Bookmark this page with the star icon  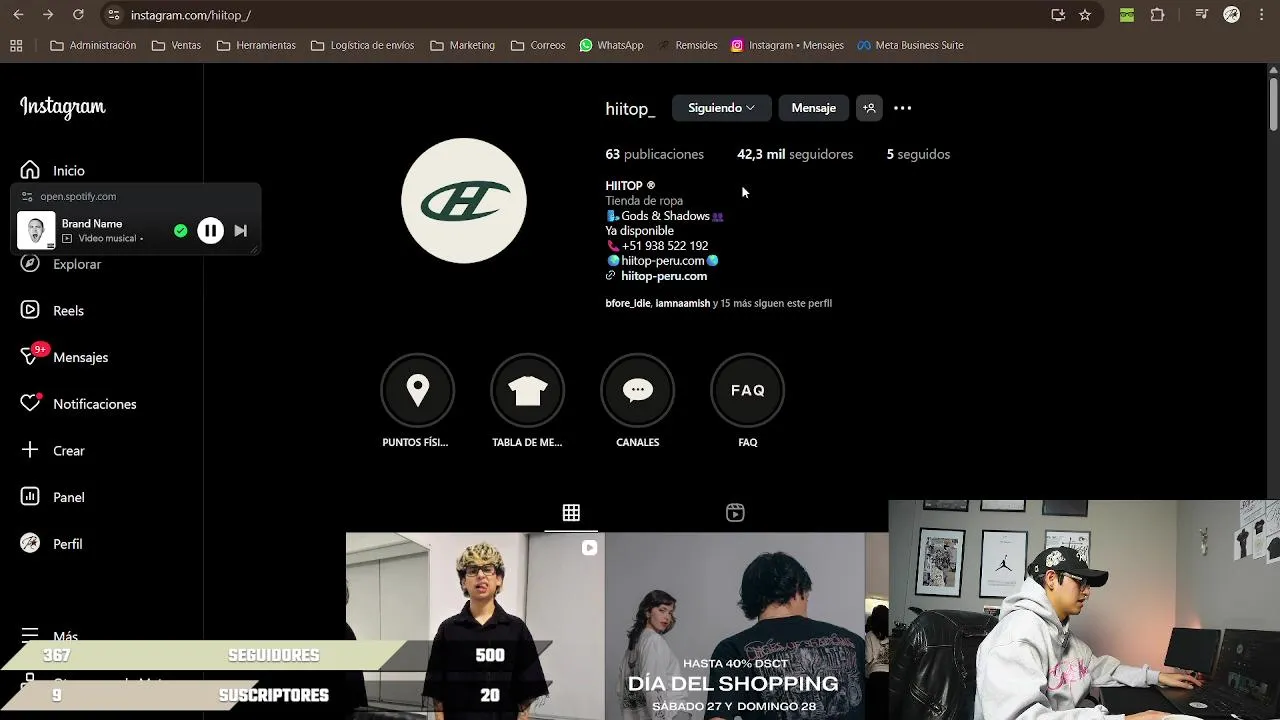click(x=1085, y=15)
